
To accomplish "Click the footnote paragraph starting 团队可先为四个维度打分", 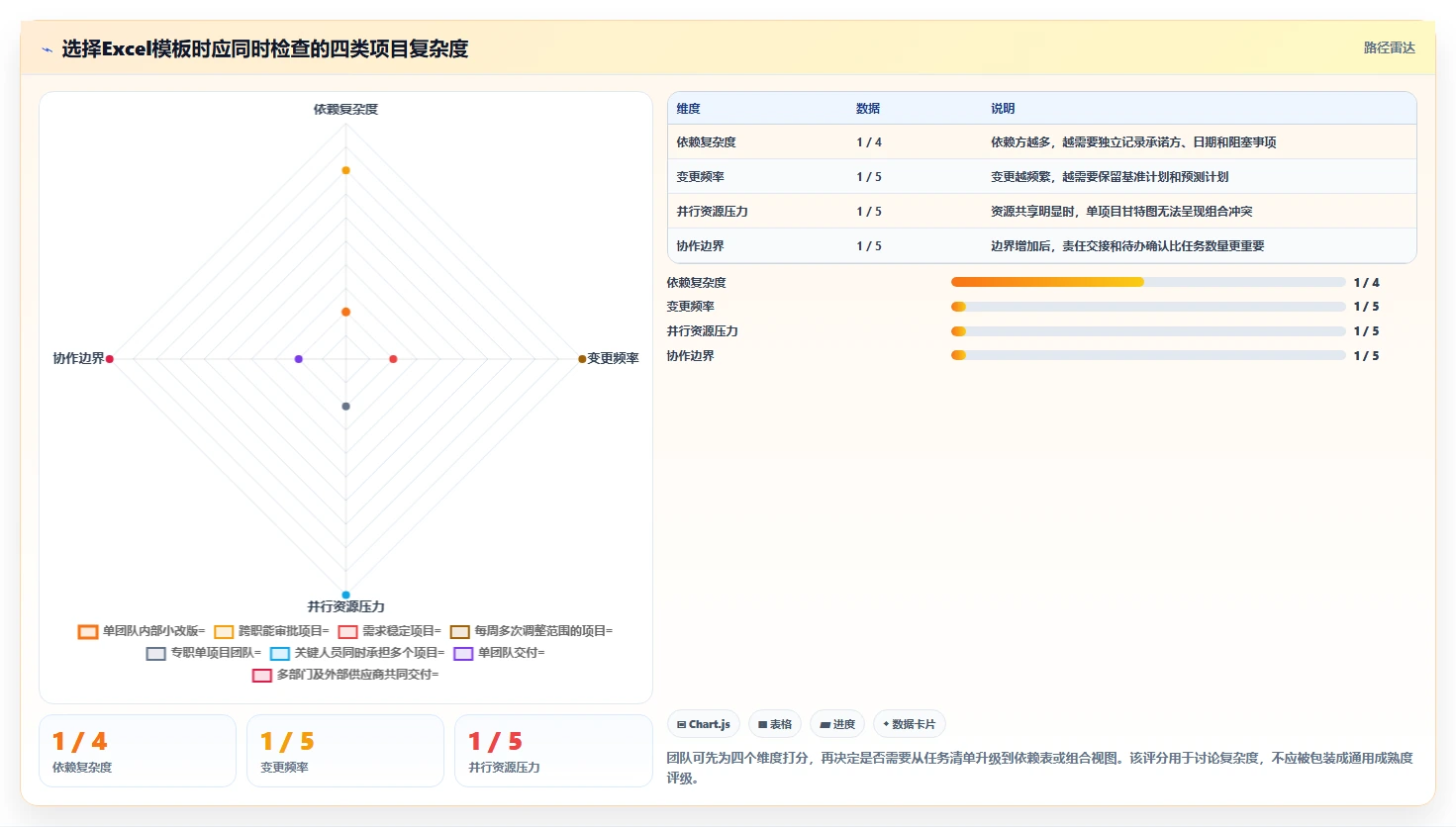I will [1039, 768].
